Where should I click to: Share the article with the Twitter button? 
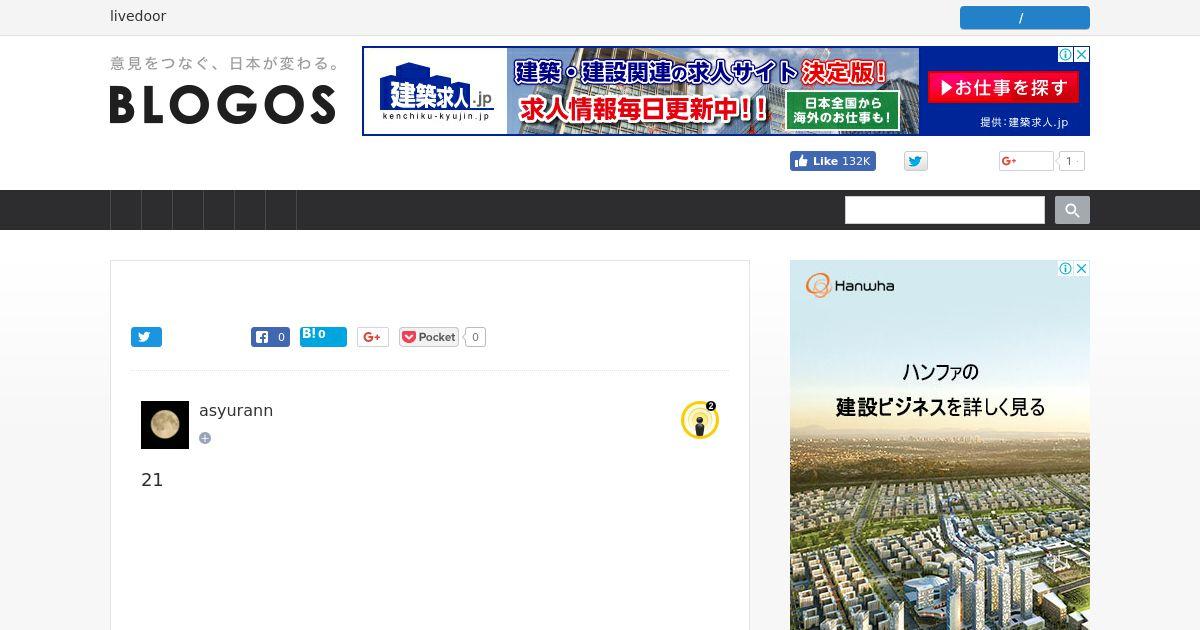click(x=146, y=337)
